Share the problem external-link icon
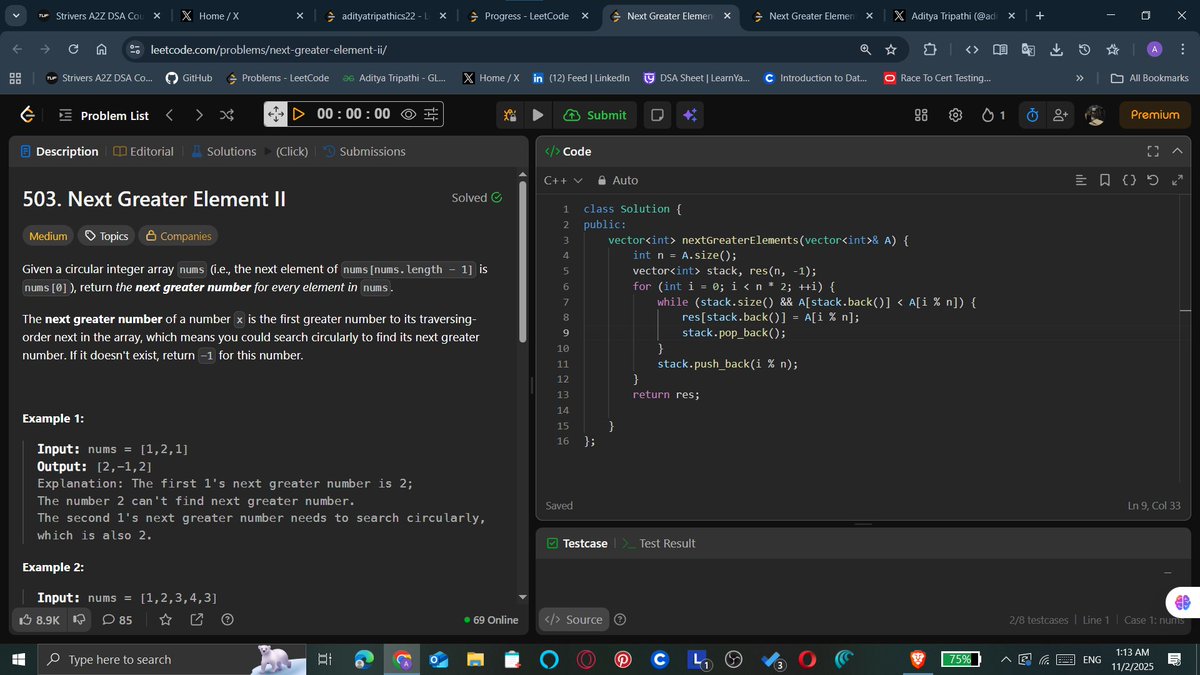 pyautogui.click(x=197, y=620)
